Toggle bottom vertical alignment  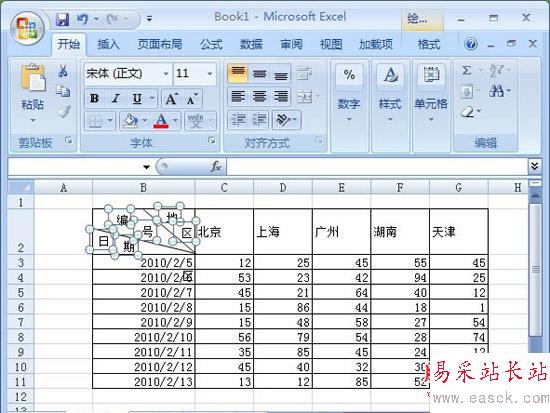point(281,73)
